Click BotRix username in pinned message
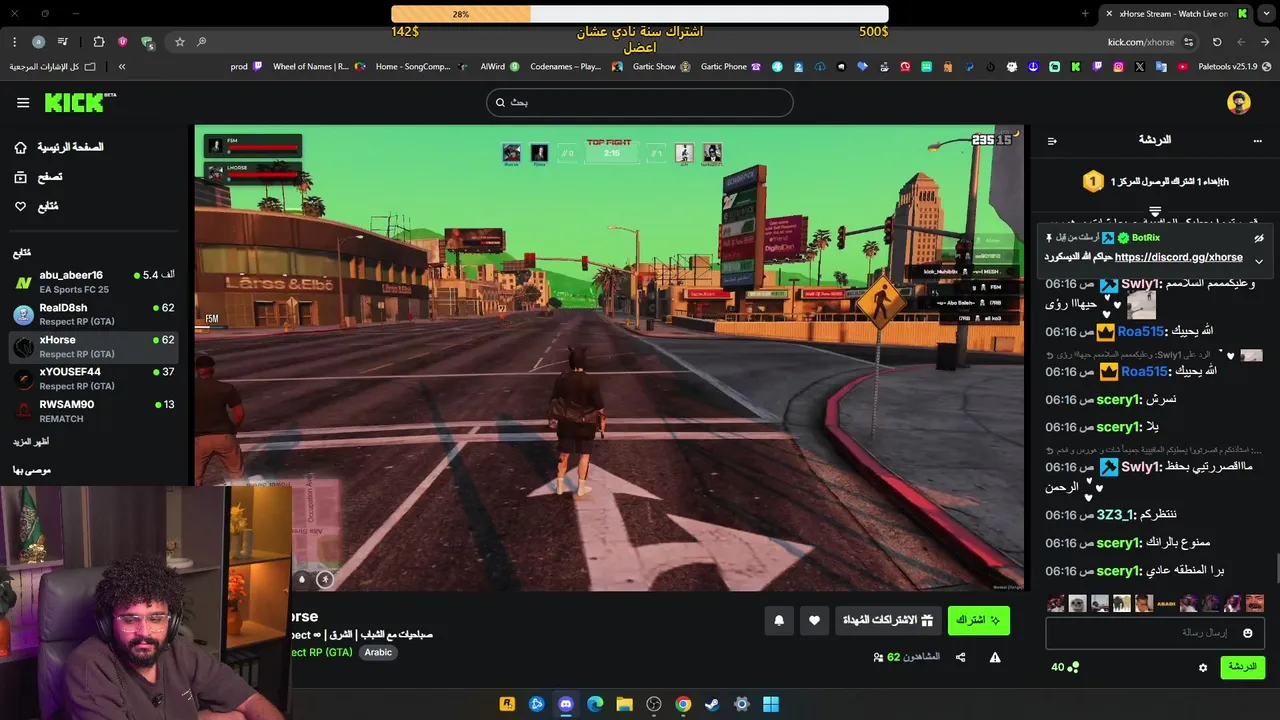1280x720 pixels. coord(1146,238)
